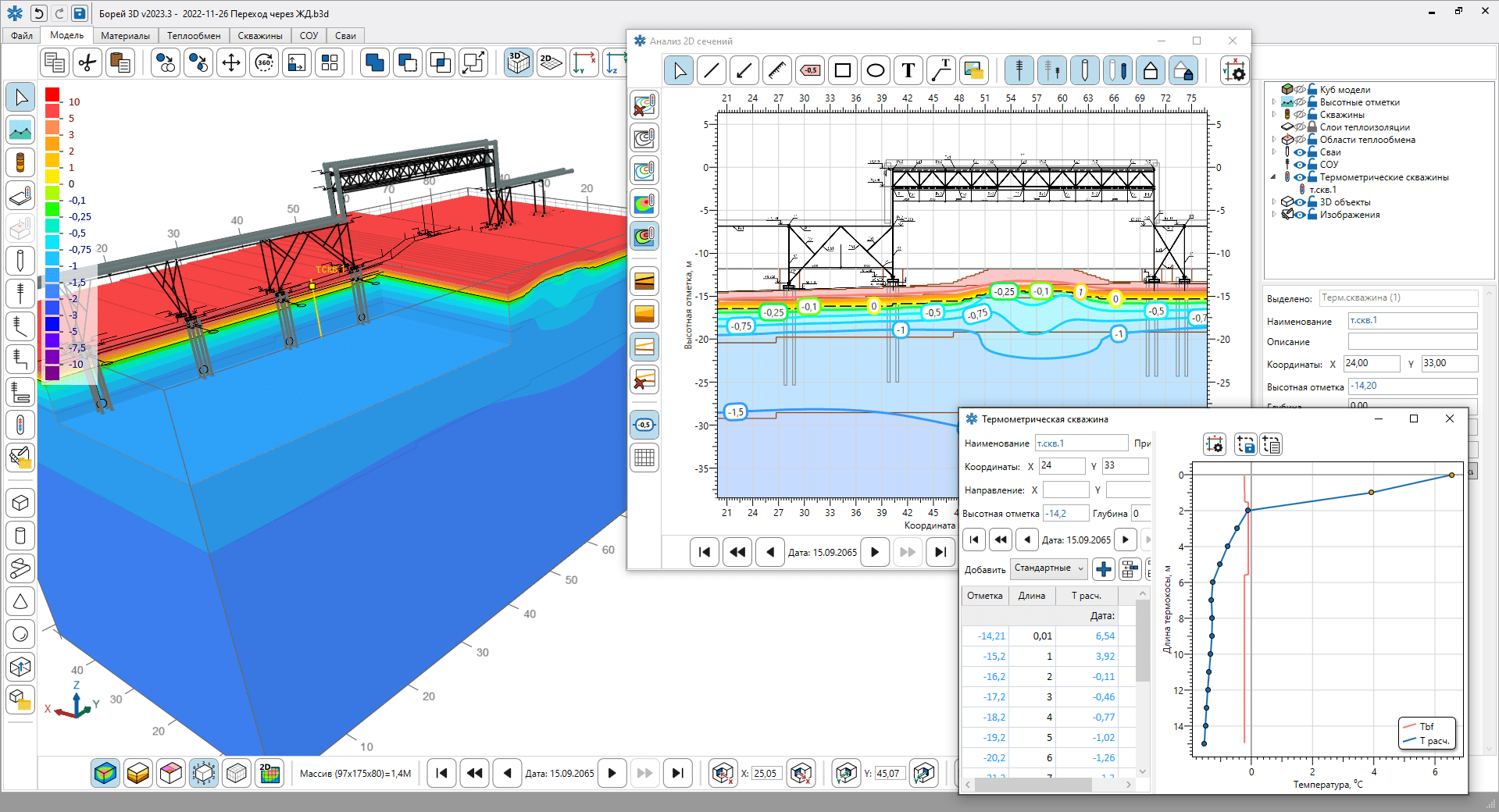Select the ellipse shape tool

tap(876, 71)
